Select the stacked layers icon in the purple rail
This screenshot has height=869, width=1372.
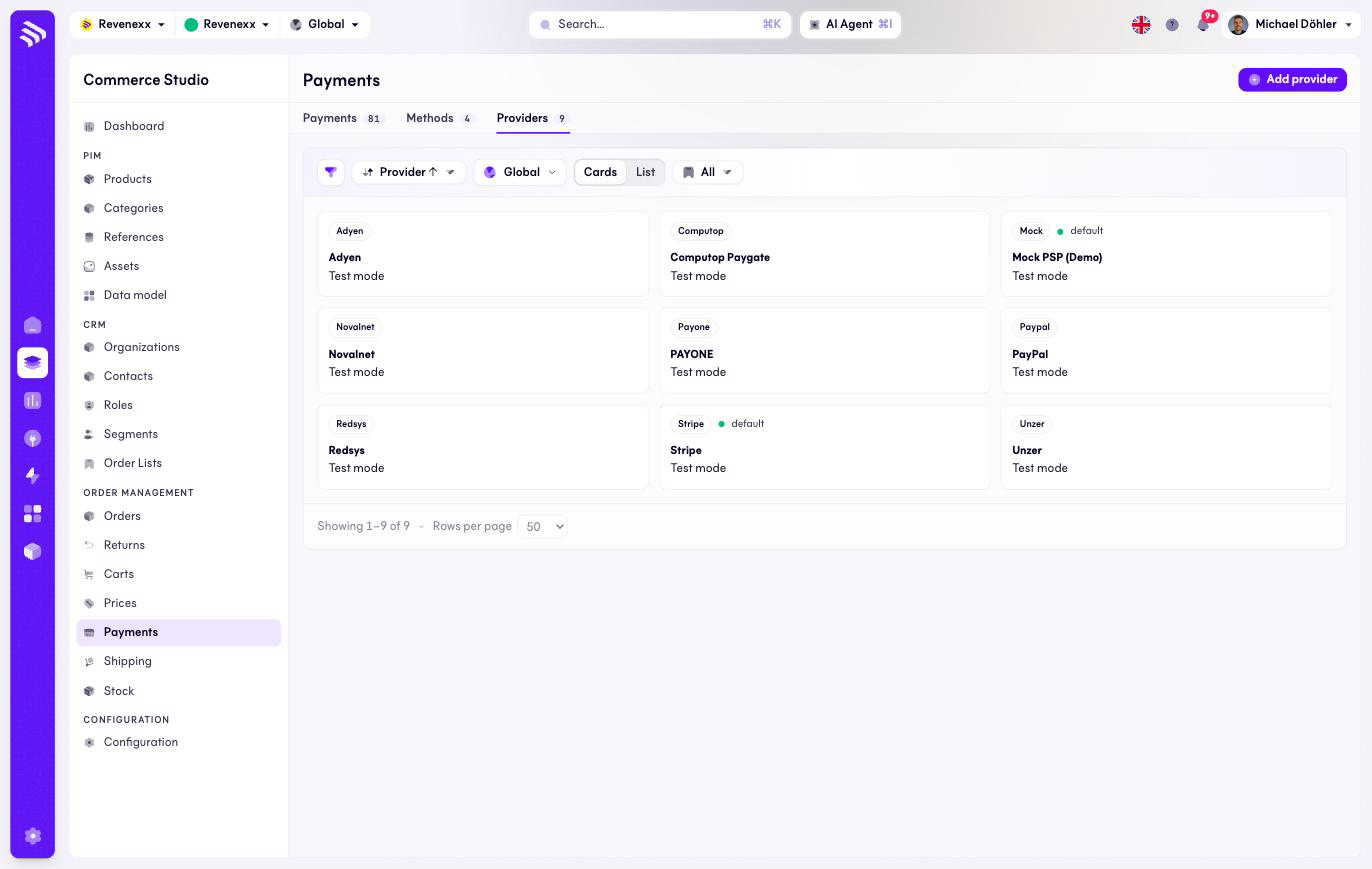pyautogui.click(x=32, y=362)
